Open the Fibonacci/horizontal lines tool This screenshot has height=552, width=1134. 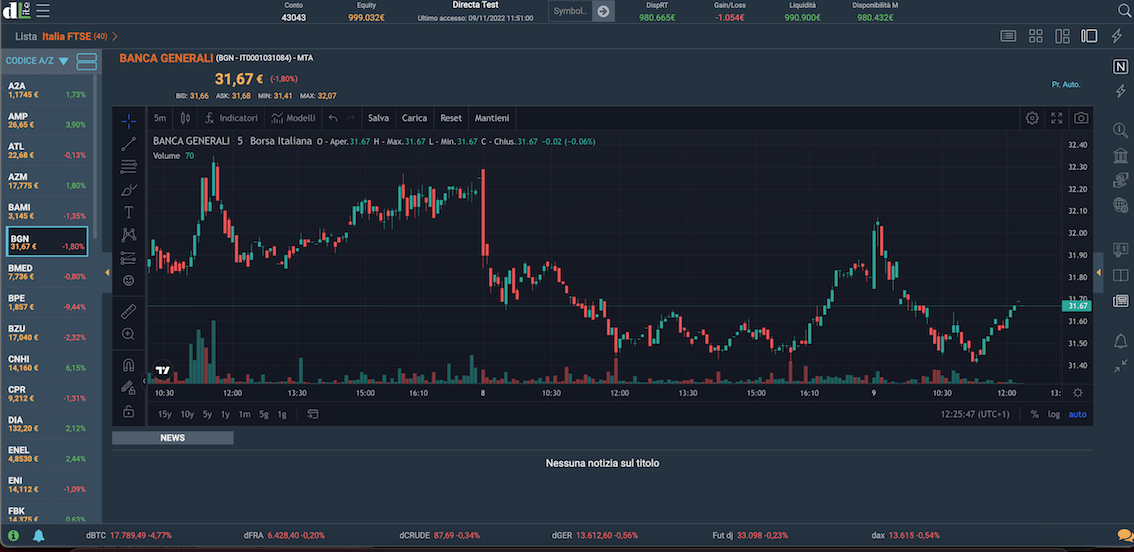[129, 166]
